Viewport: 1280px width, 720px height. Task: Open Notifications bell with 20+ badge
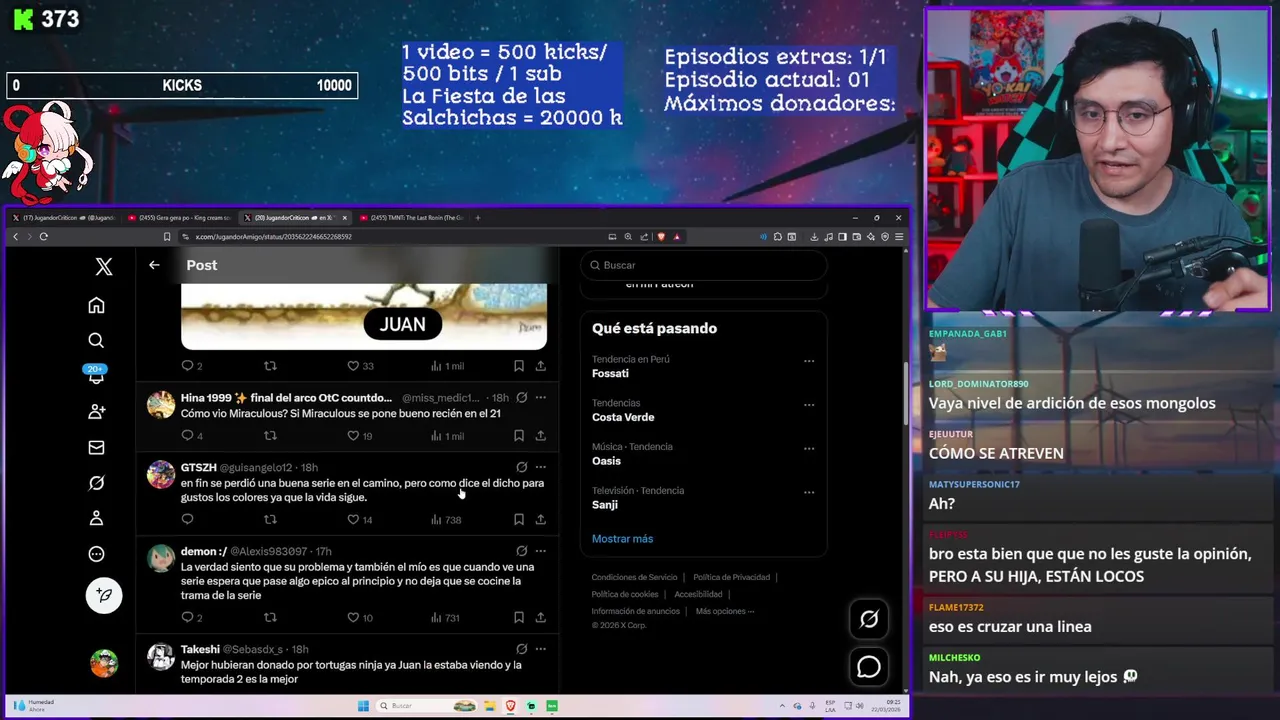[96, 375]
